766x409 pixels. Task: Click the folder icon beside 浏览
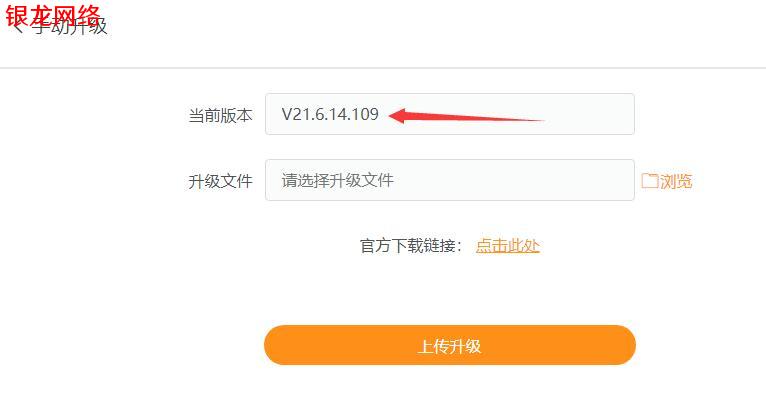650,181
